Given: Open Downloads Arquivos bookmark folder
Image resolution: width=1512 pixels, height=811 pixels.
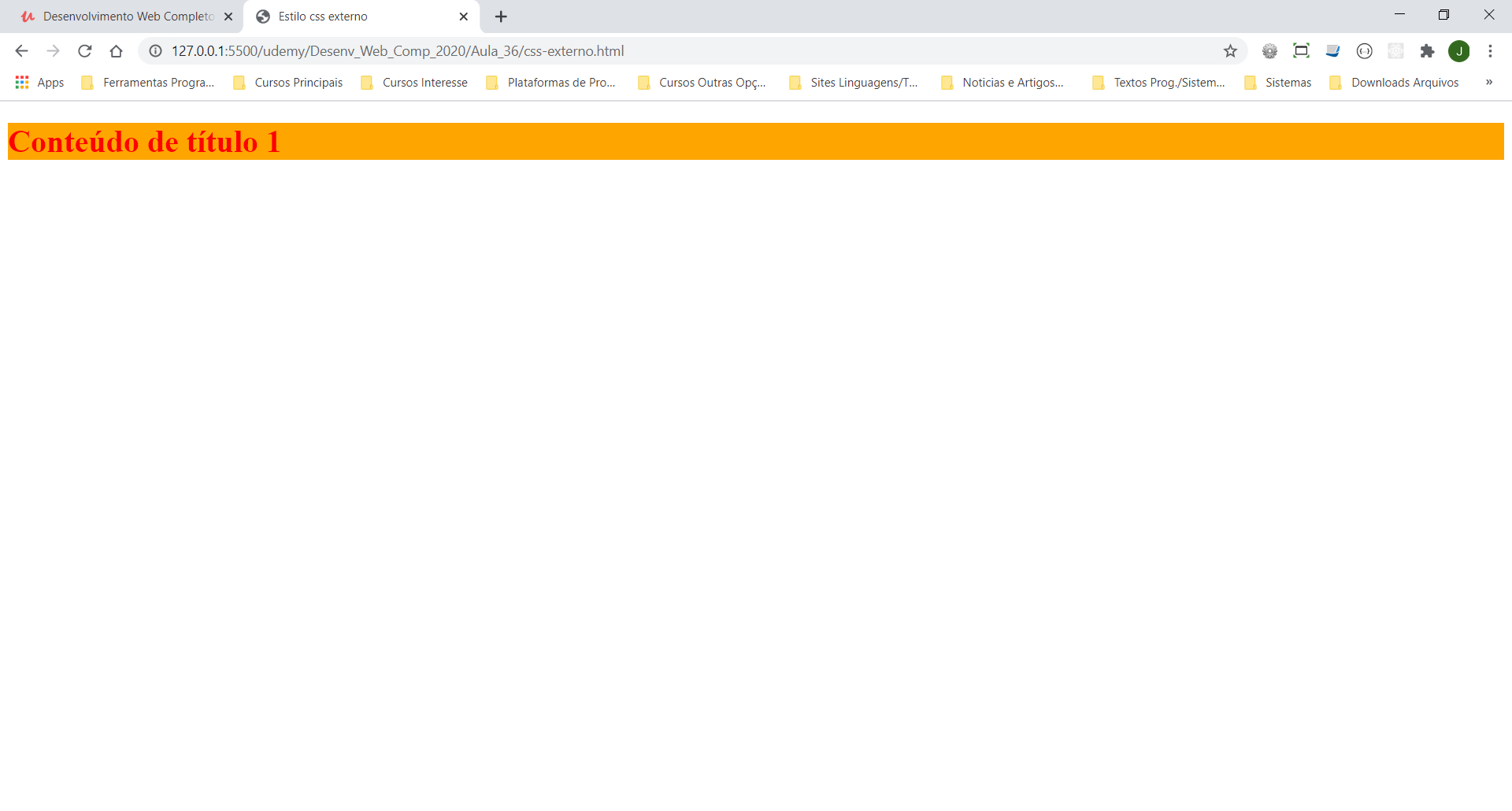Looking at the screenshot, I should click(1395, 83).
